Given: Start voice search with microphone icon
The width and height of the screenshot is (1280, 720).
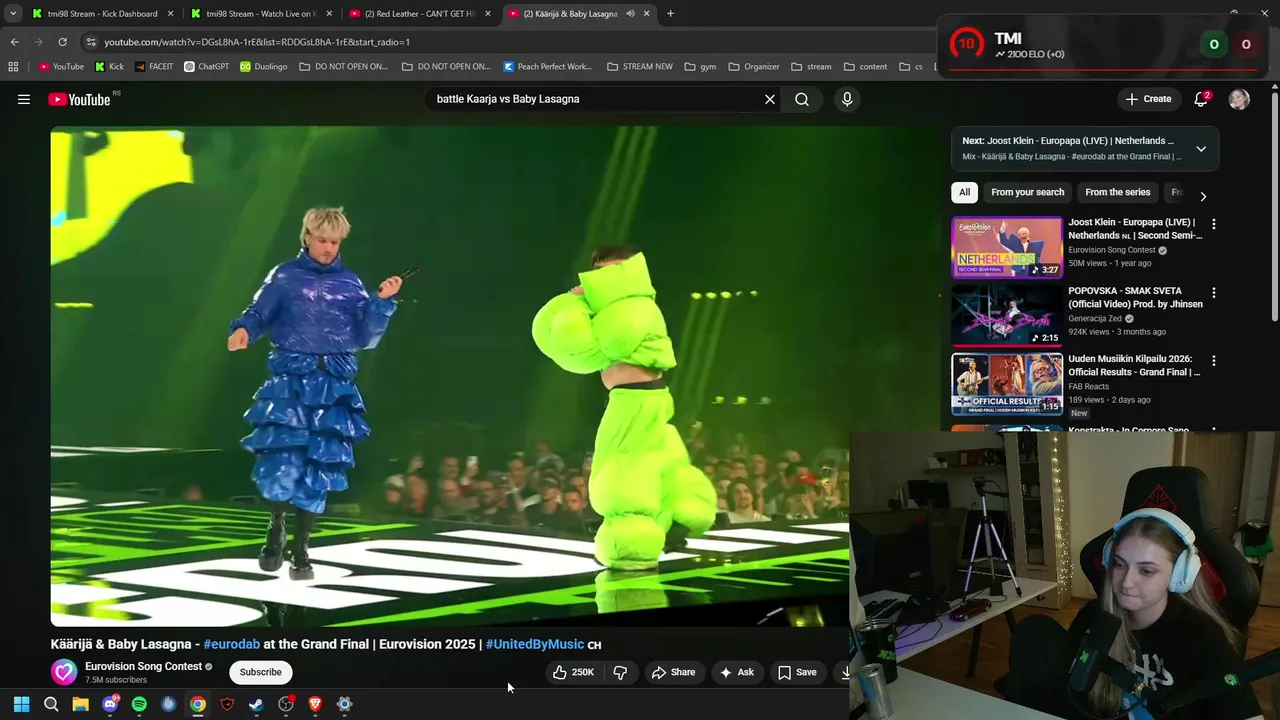Looking at the screenshot, I should (x=847, y=99).
